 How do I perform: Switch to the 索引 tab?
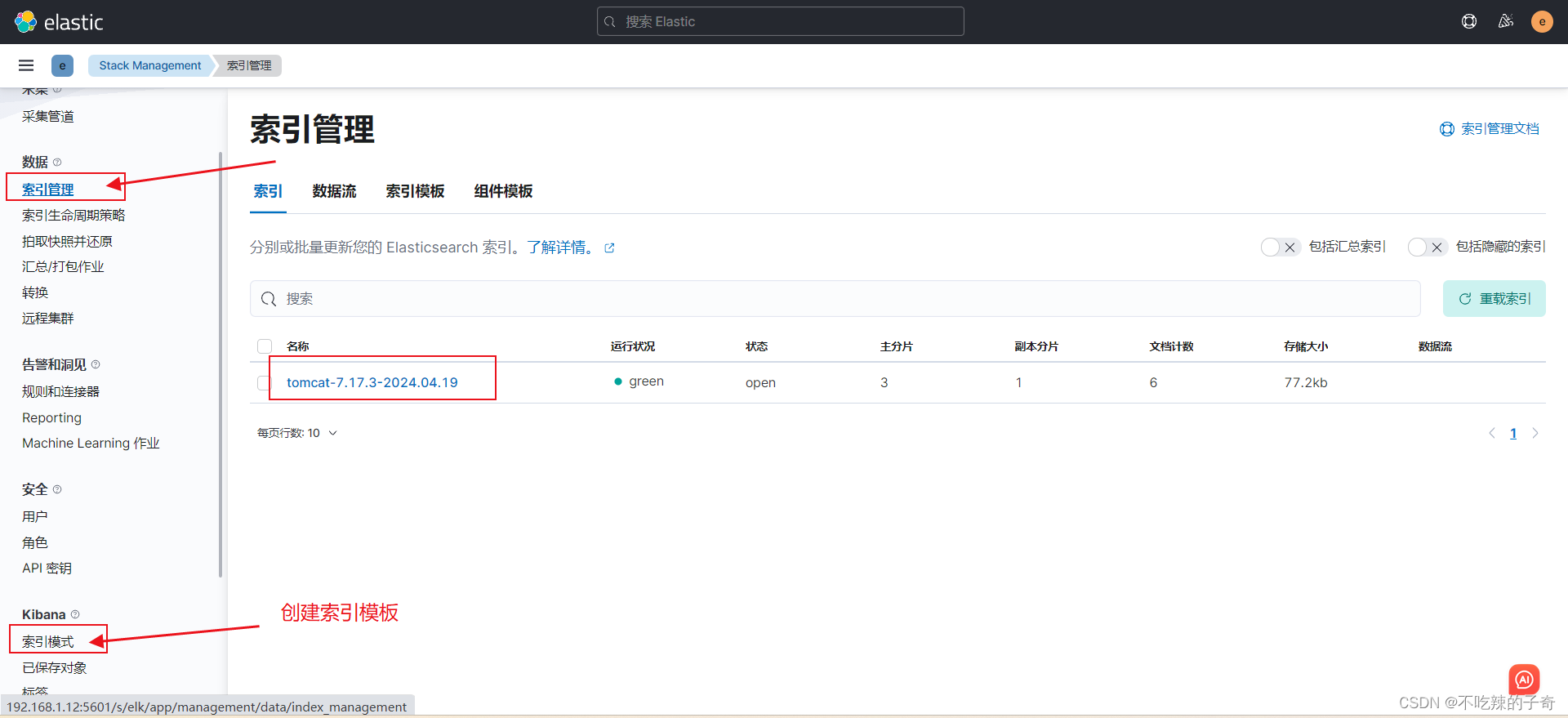tap(268, 191)
